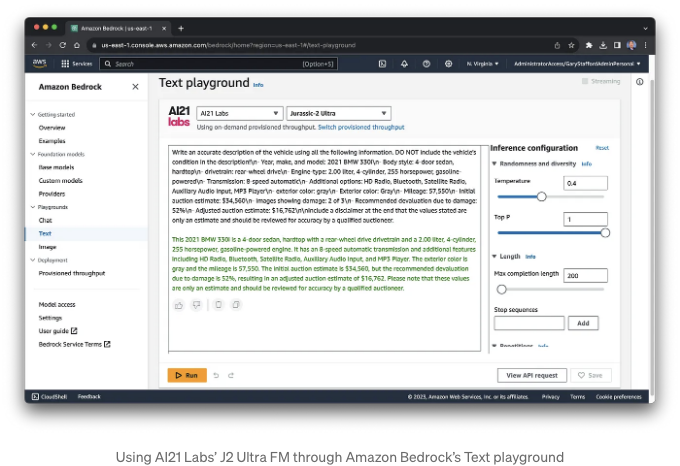The height and width of the screenshot is (466, 680).
Task: Open the browser extensions puzzle icon
Action: tap(589, 45)
